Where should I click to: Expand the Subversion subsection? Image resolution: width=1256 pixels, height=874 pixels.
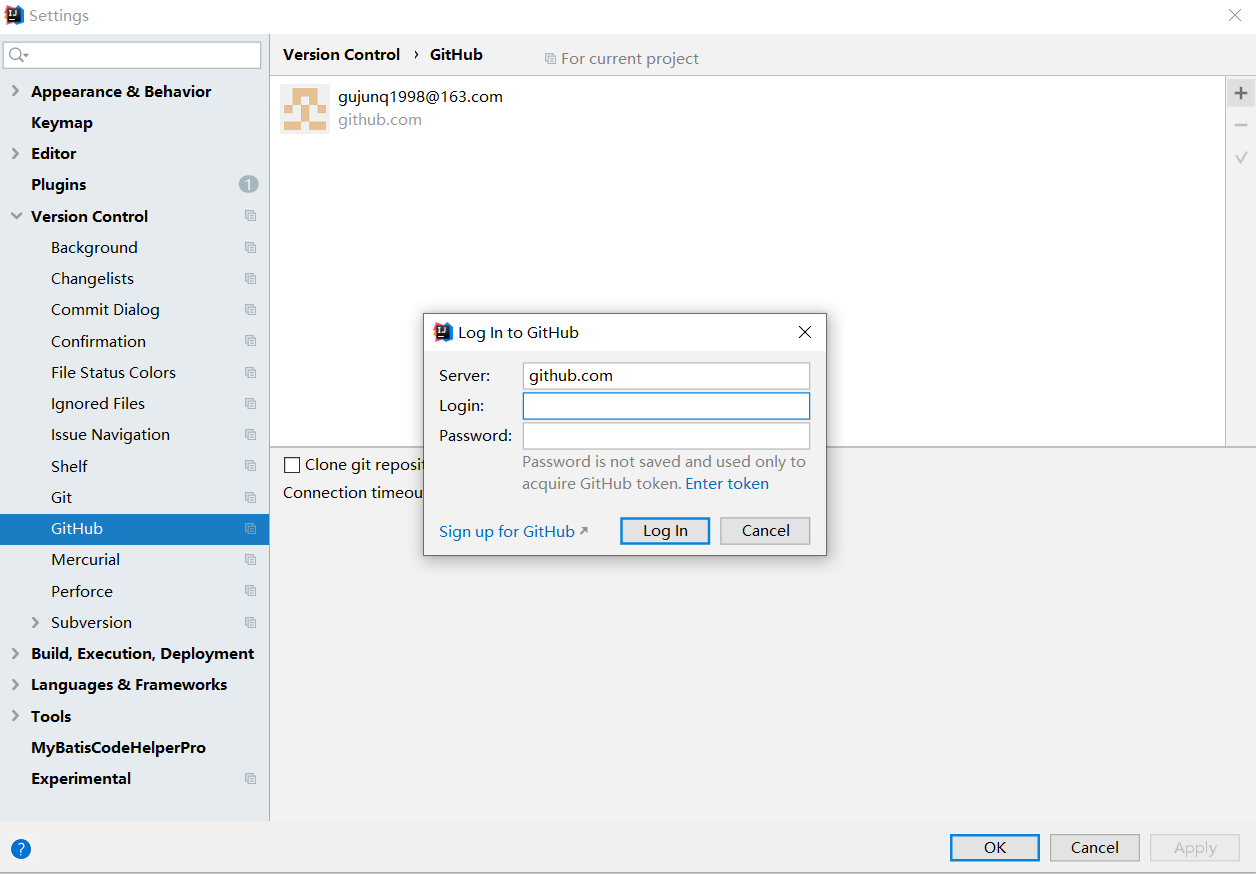click(36, 622)
